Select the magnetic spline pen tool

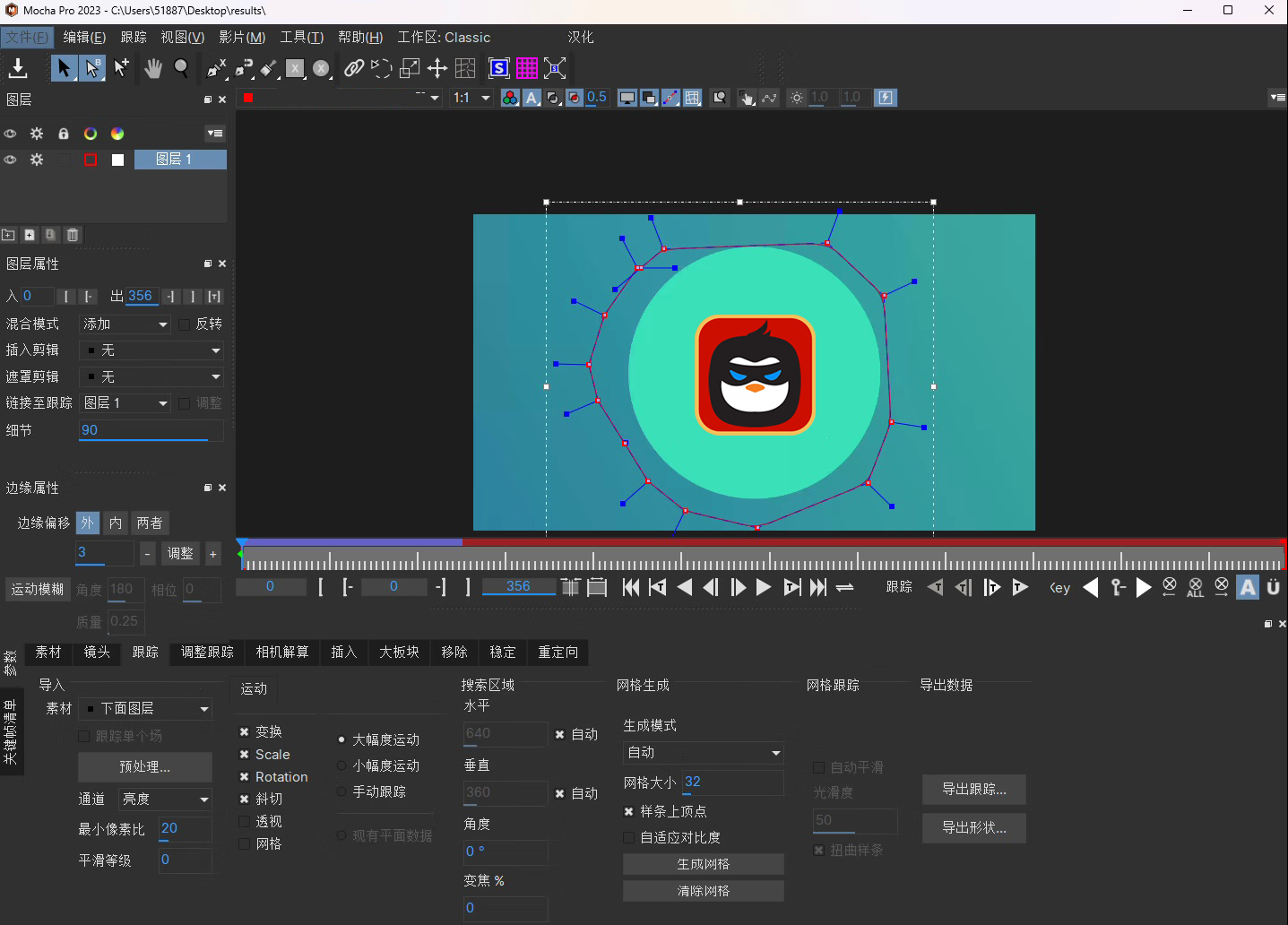tap(244, 68)
